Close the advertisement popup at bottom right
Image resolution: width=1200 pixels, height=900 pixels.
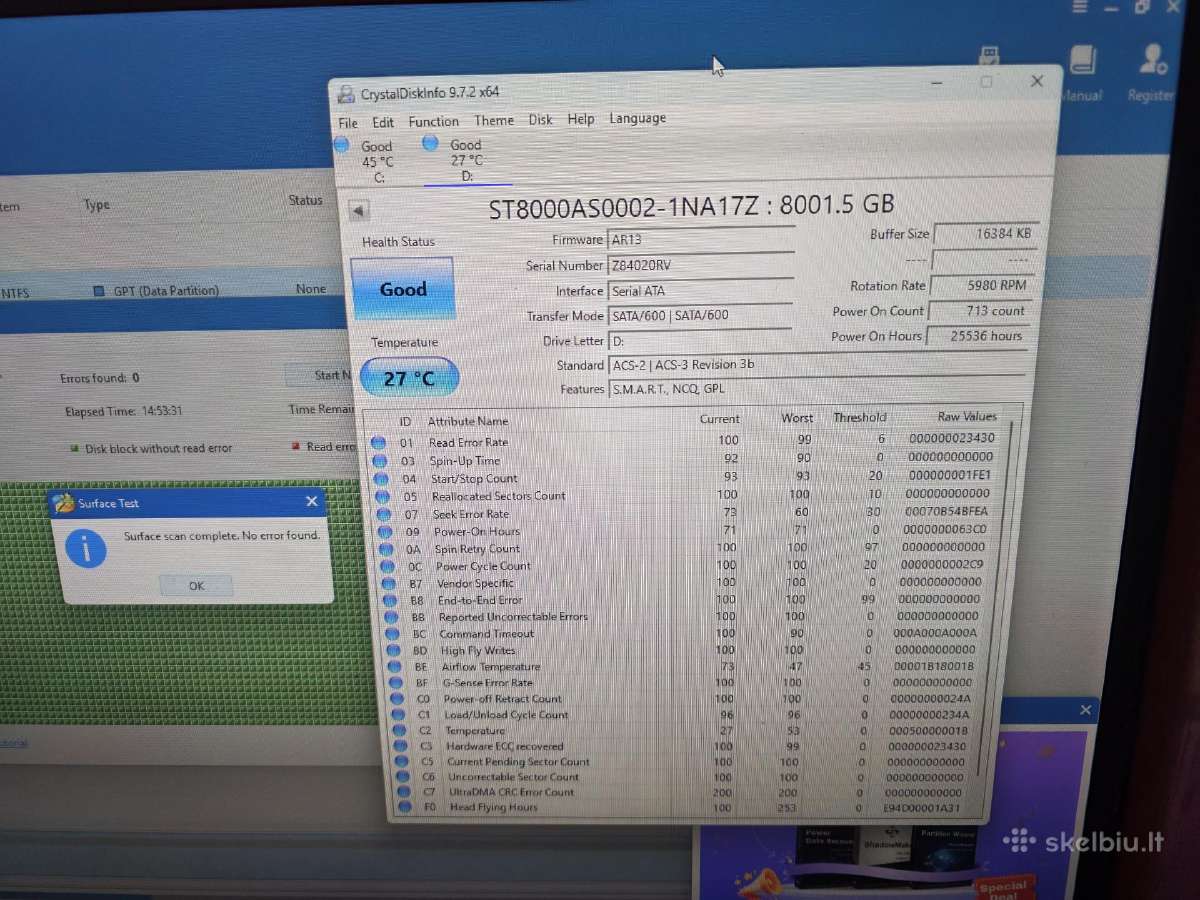[x=1085, y=711]
